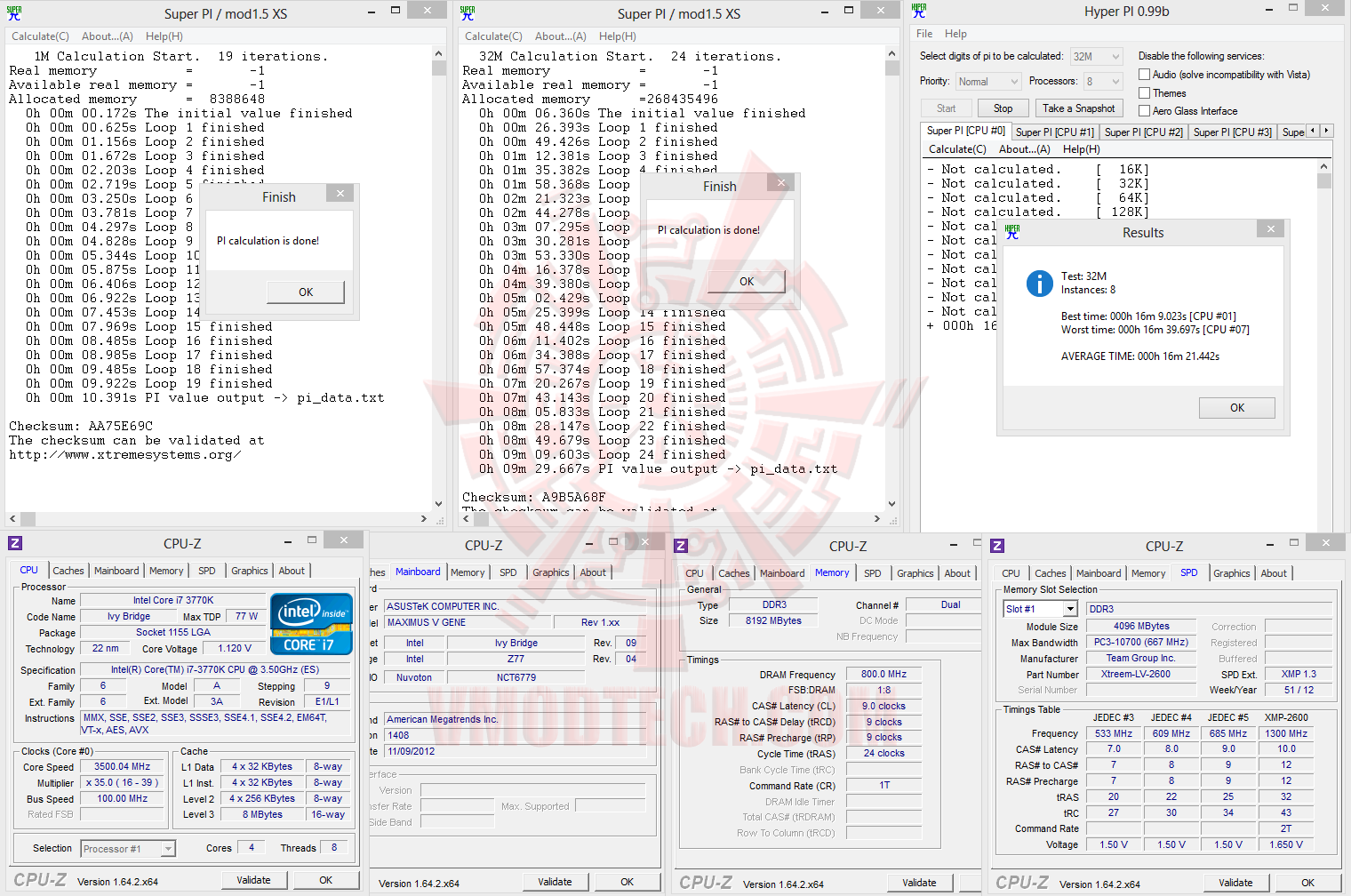This screenshot has width=1351, height=896.
Task: Click the DRAM Frequency value 800.0 MHz
Action: point(884,674)
